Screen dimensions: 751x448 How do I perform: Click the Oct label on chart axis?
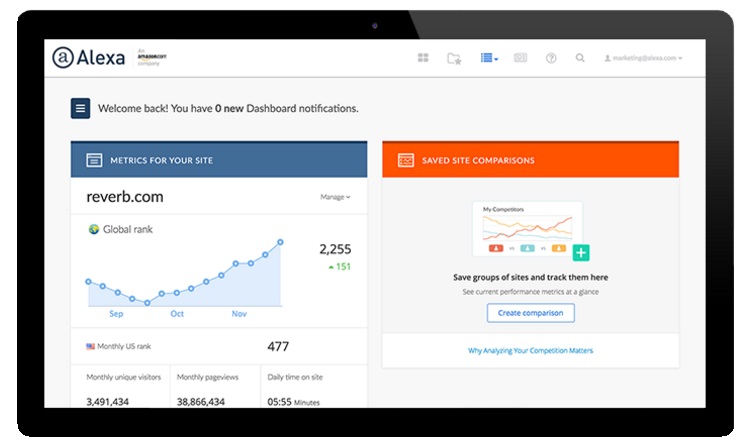pyautogui.click(x=177, y=314)
